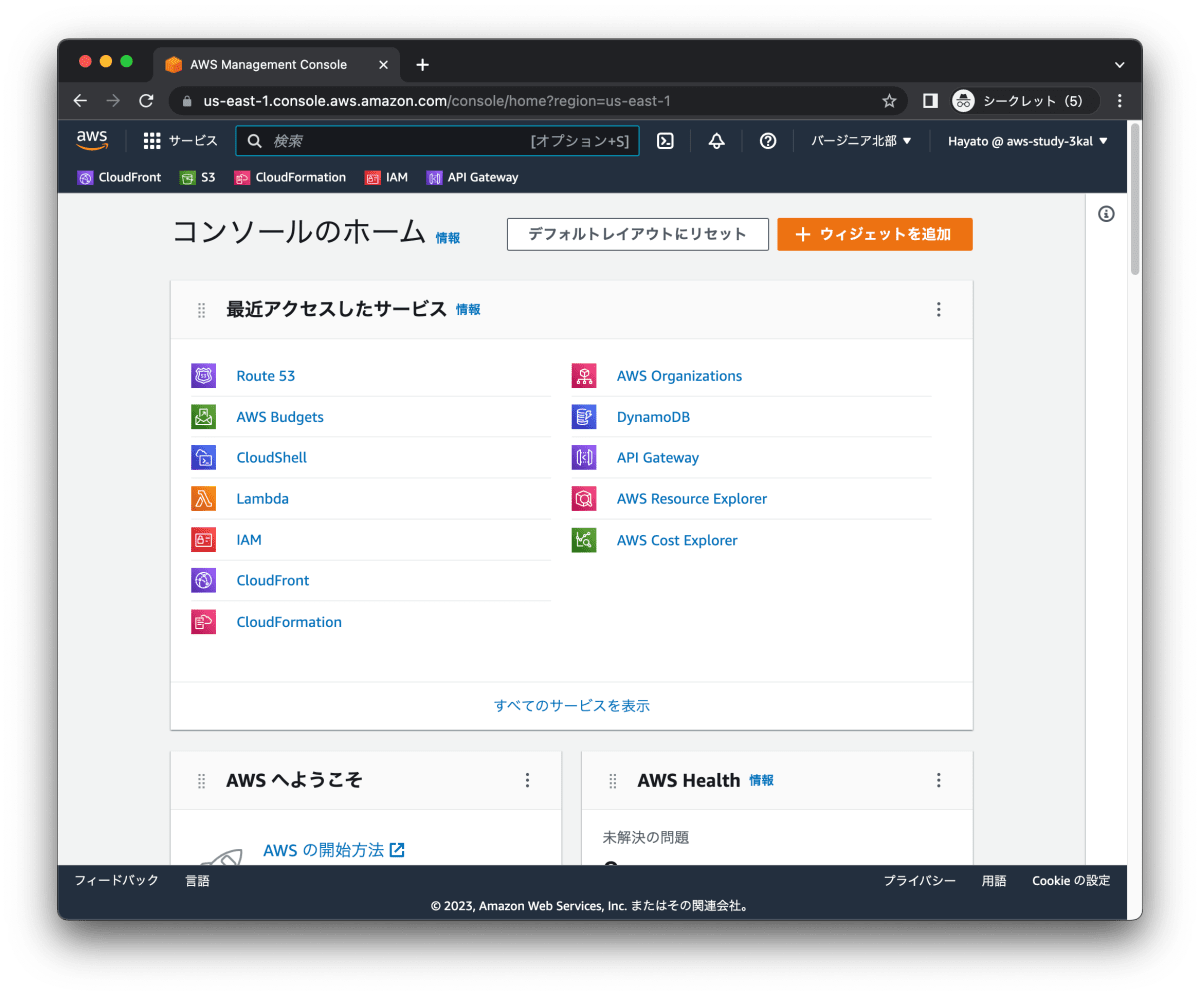
Task: Open the Lambda link
Action: (262, 499)
